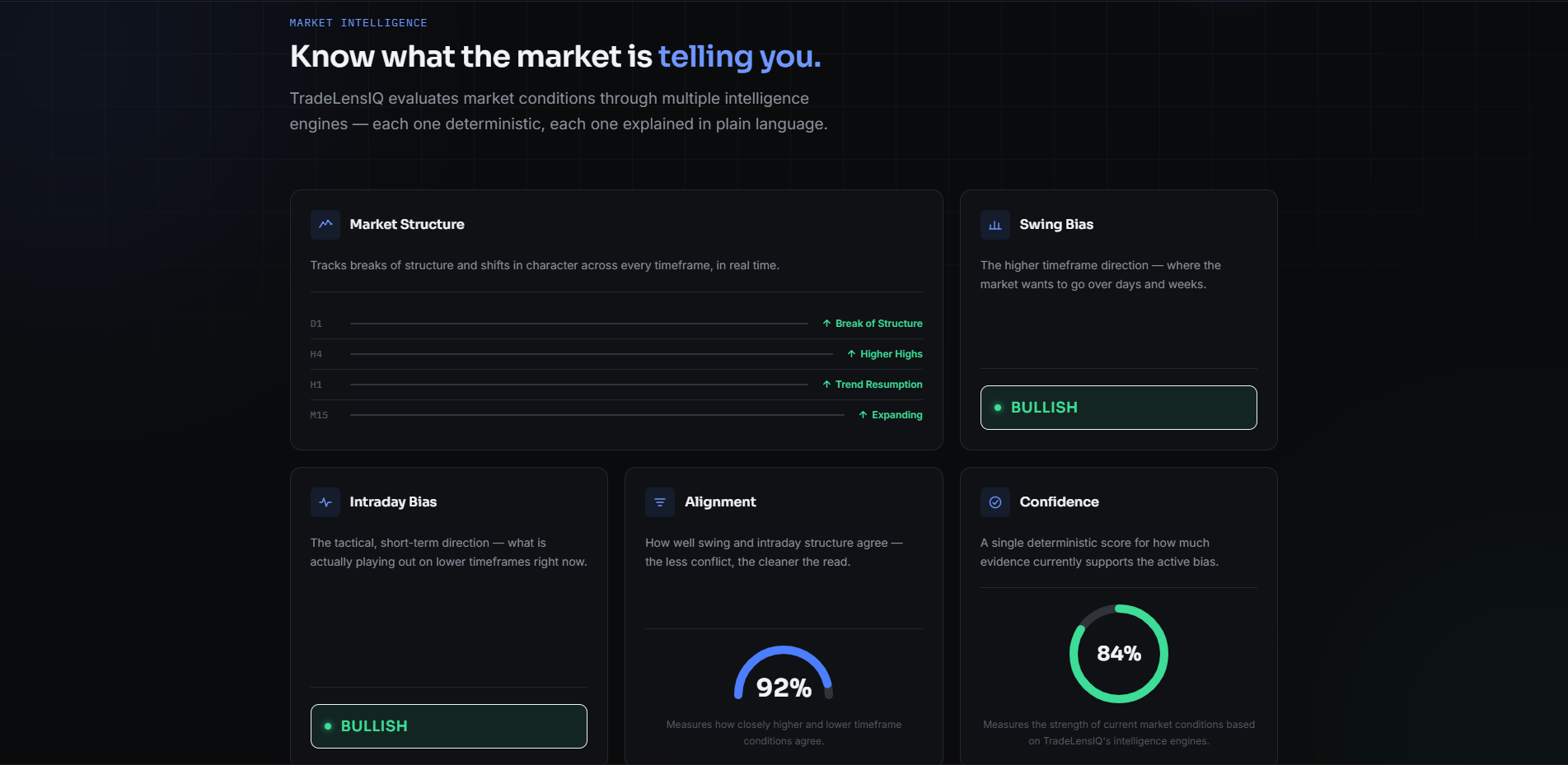Click the 84% confidence ring

pyautogui.click(x=1118, y=654)
